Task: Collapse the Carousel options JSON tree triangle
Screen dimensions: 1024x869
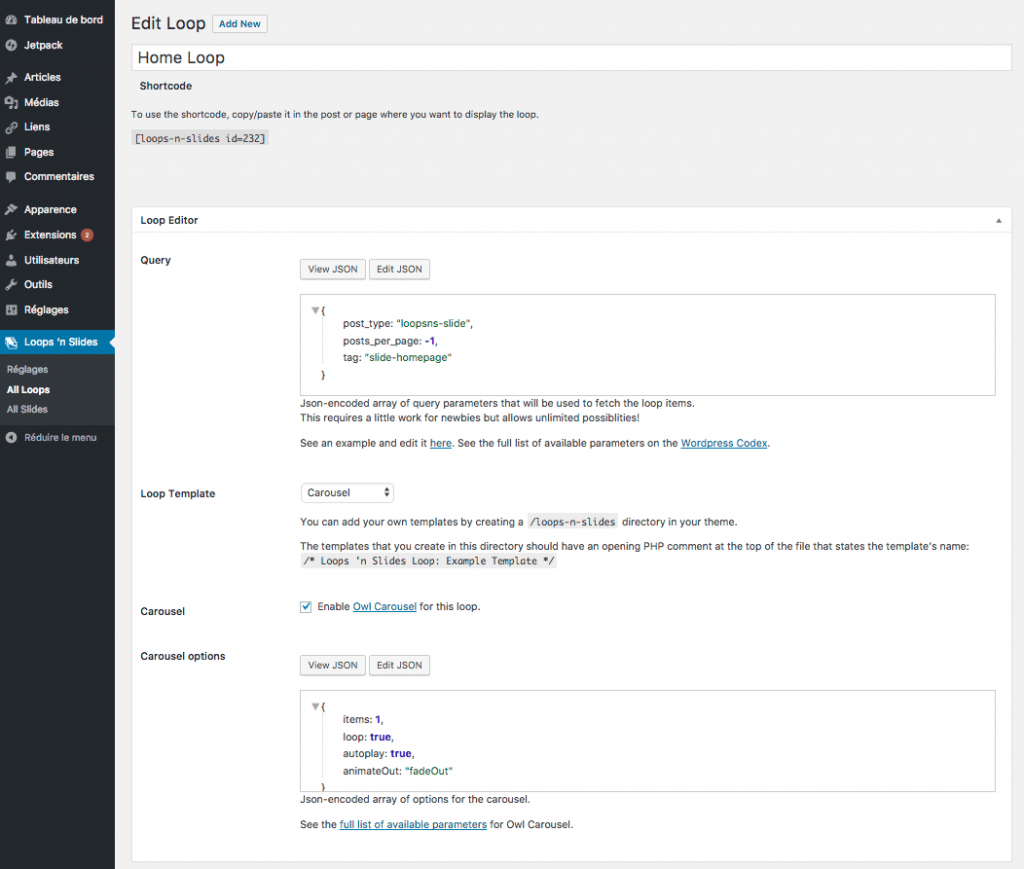Action: point(315,707)
